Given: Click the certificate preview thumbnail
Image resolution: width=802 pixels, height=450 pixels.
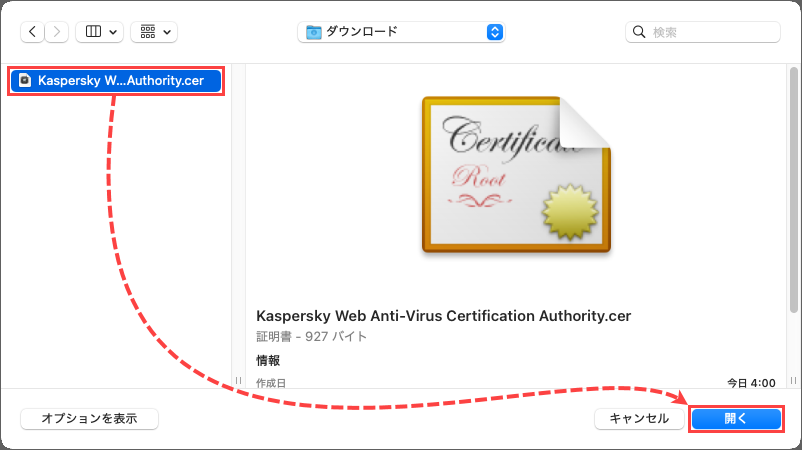Looking at the screenshot, I should click(517, 174).
